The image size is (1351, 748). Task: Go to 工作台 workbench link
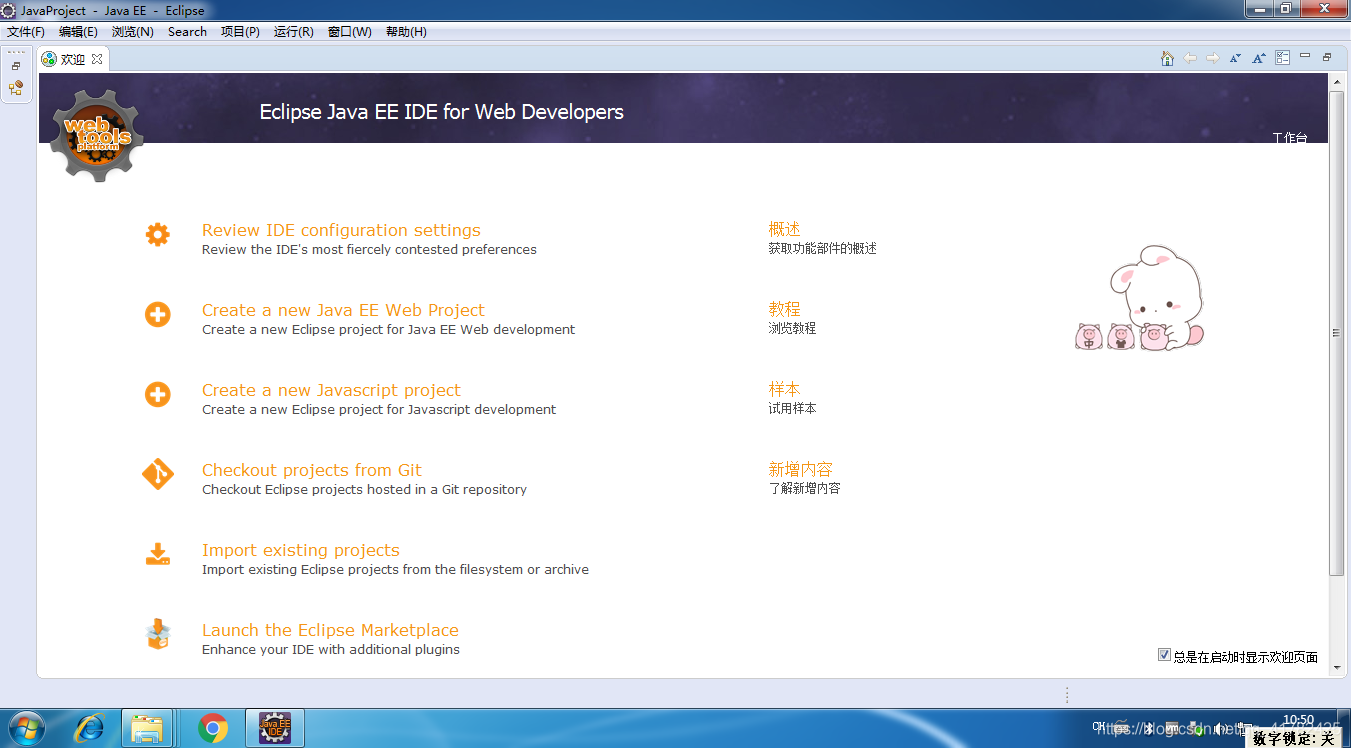(1290, 137)
